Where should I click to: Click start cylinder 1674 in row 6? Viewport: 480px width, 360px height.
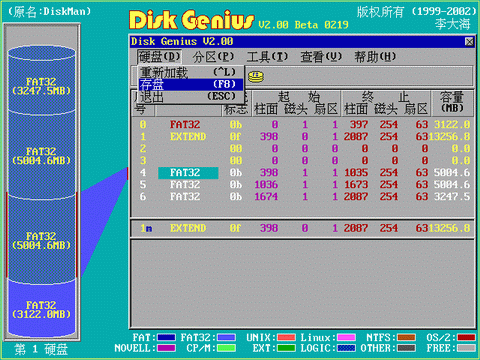coord(266,197)
